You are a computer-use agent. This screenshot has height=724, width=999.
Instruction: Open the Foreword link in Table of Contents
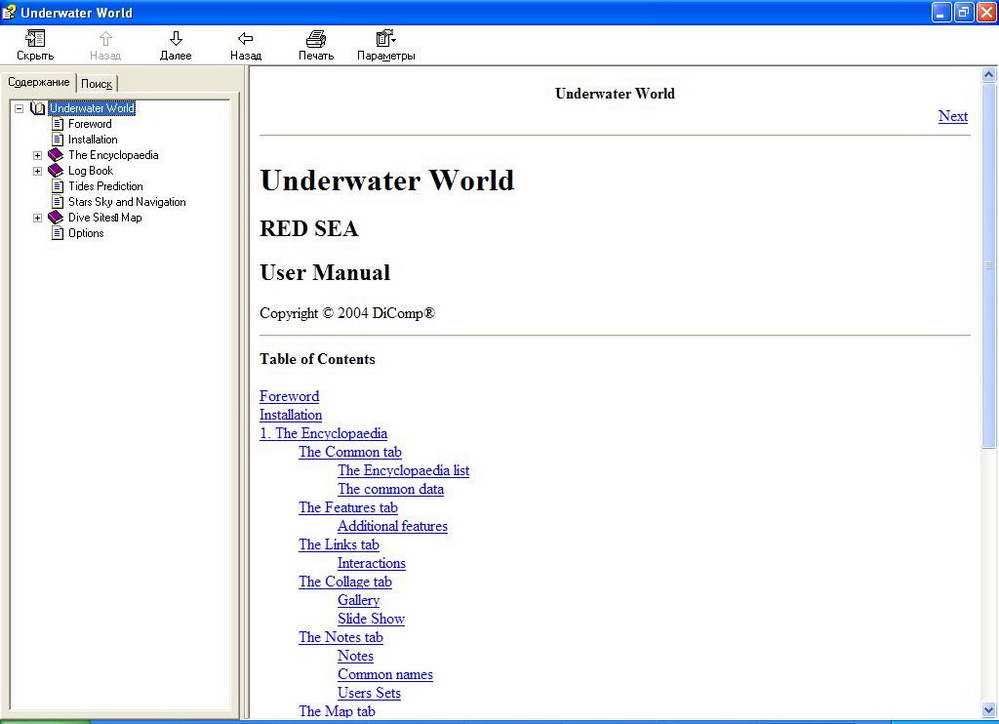[x=289, y=396]
